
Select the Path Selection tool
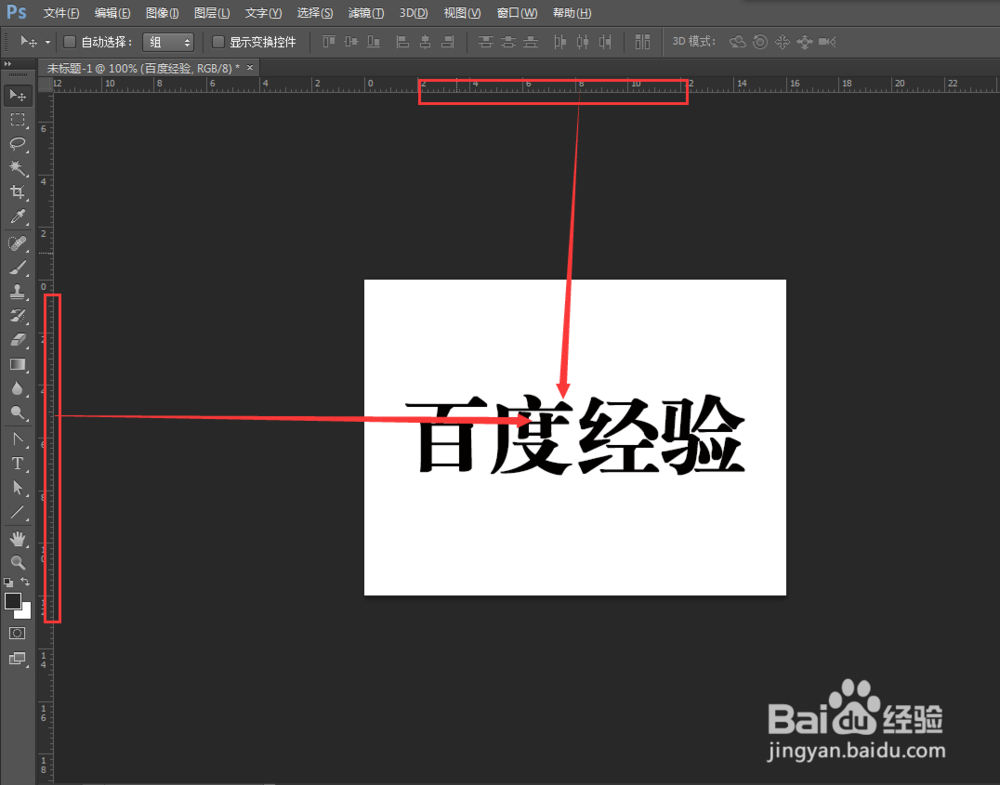(x=17, y=488)
